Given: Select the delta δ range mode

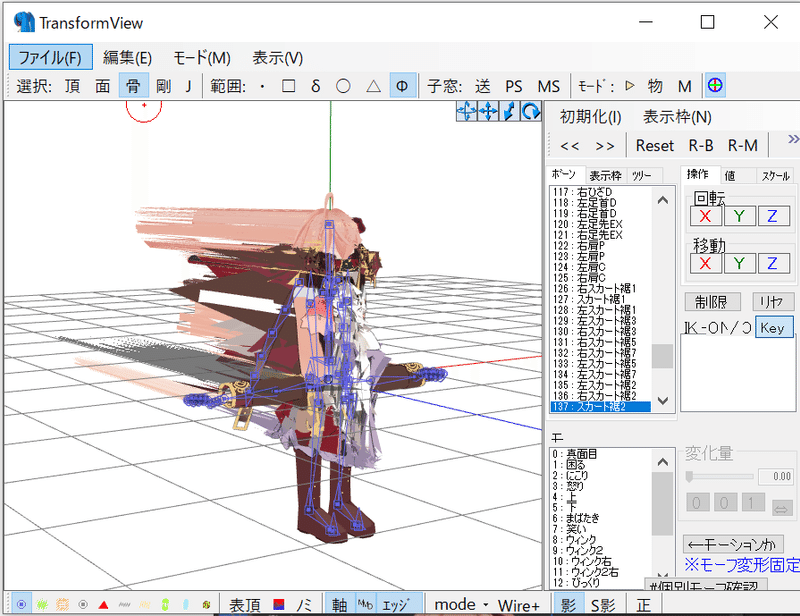Looking at the screenshot, I should (315, 86).
